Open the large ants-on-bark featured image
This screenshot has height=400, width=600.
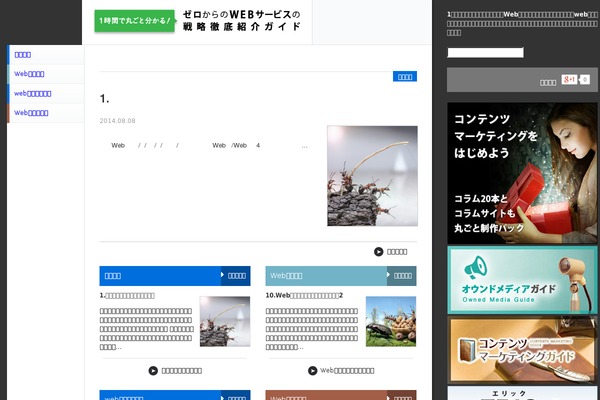(x=372, y=176)
